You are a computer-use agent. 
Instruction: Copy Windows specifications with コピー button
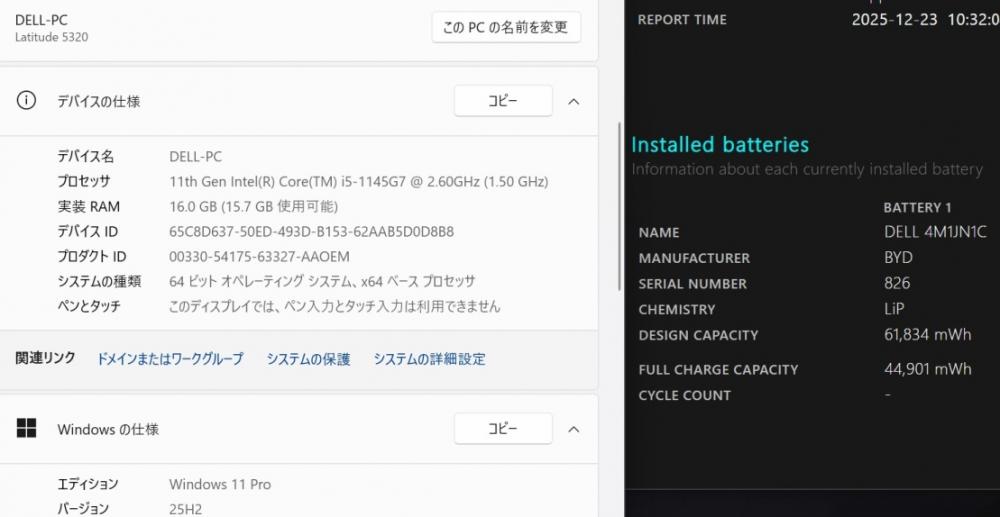tap(503, 428)
